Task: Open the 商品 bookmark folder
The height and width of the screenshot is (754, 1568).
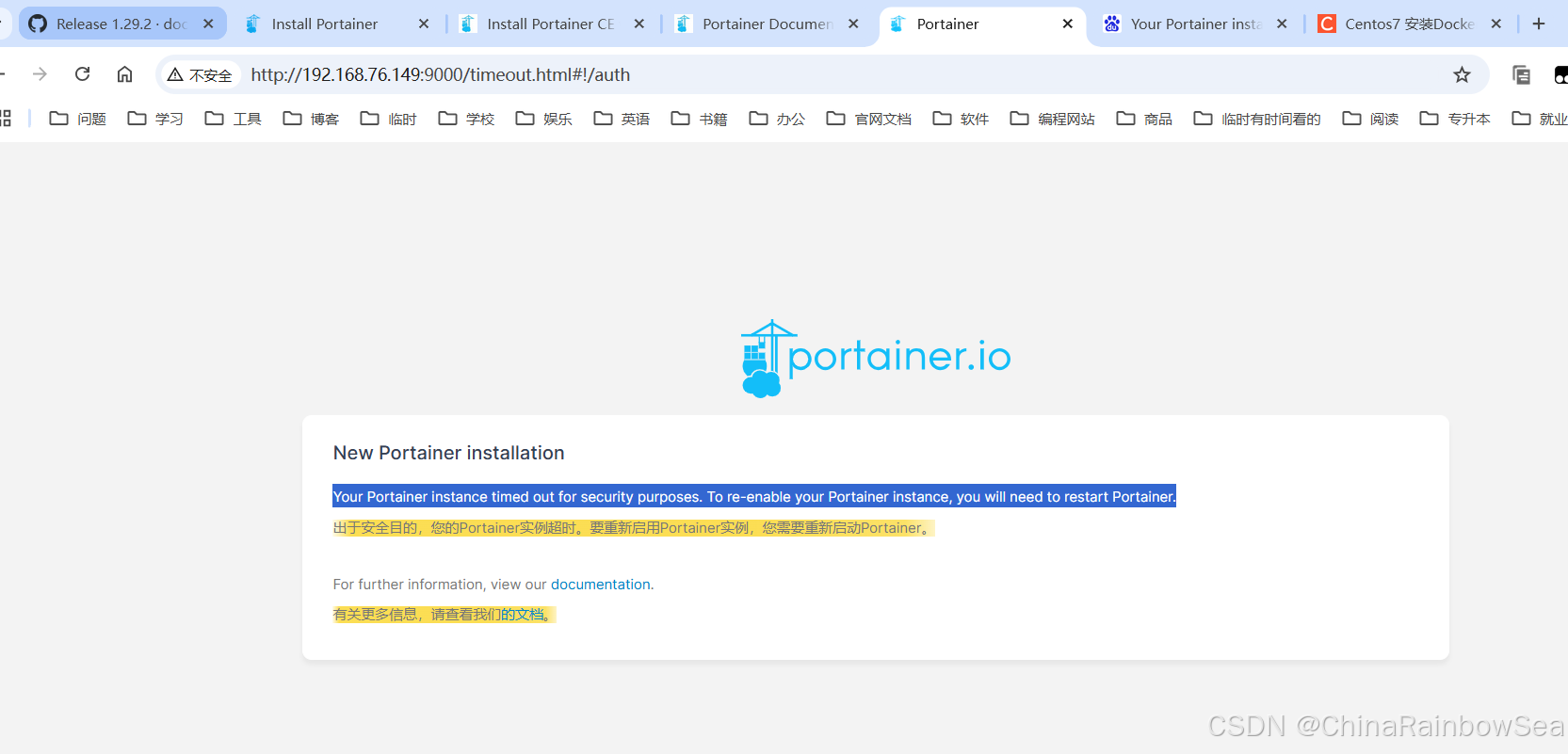Action: (1144, 119)
